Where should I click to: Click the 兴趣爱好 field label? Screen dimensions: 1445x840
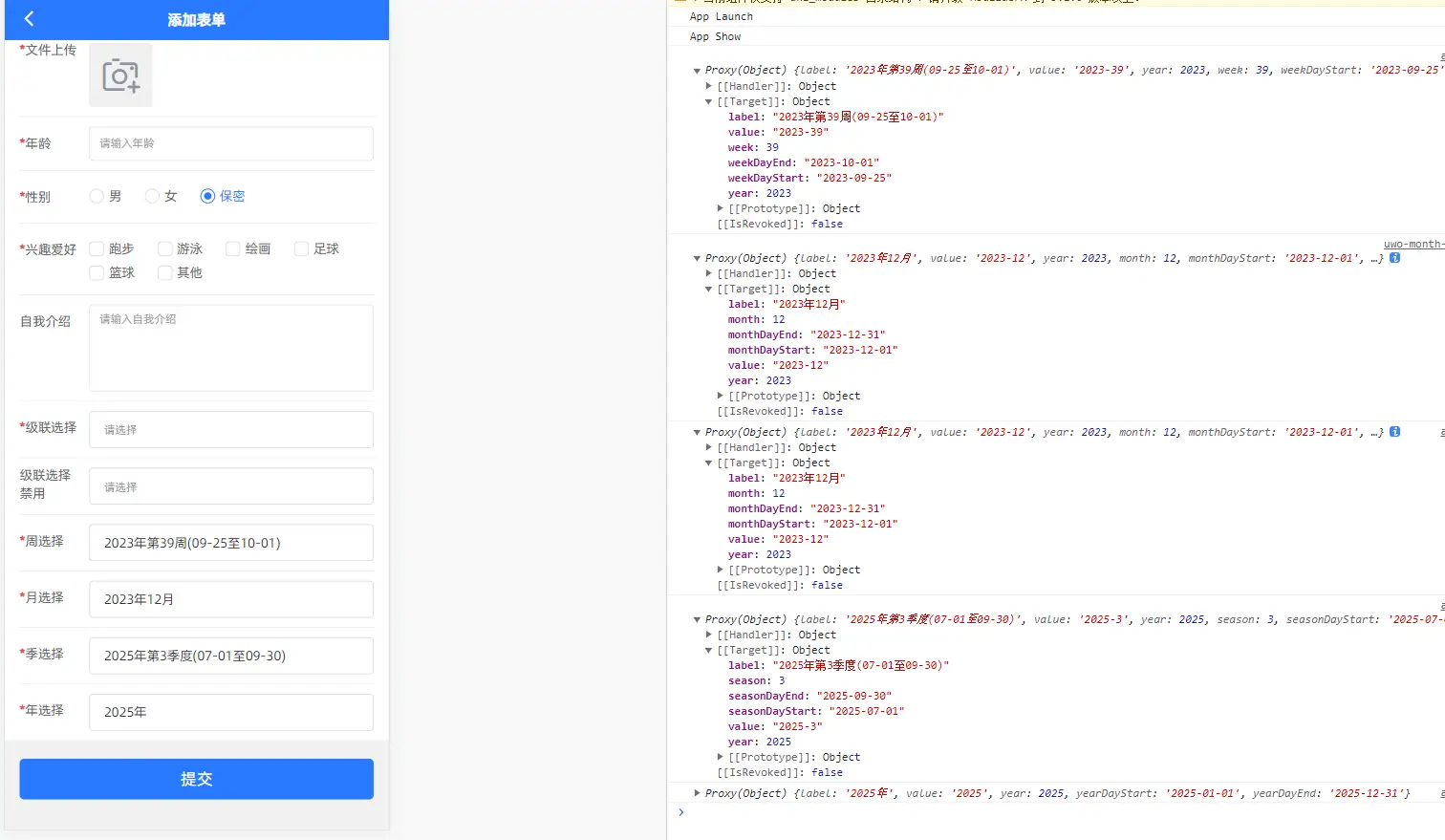tap(48, 249)
